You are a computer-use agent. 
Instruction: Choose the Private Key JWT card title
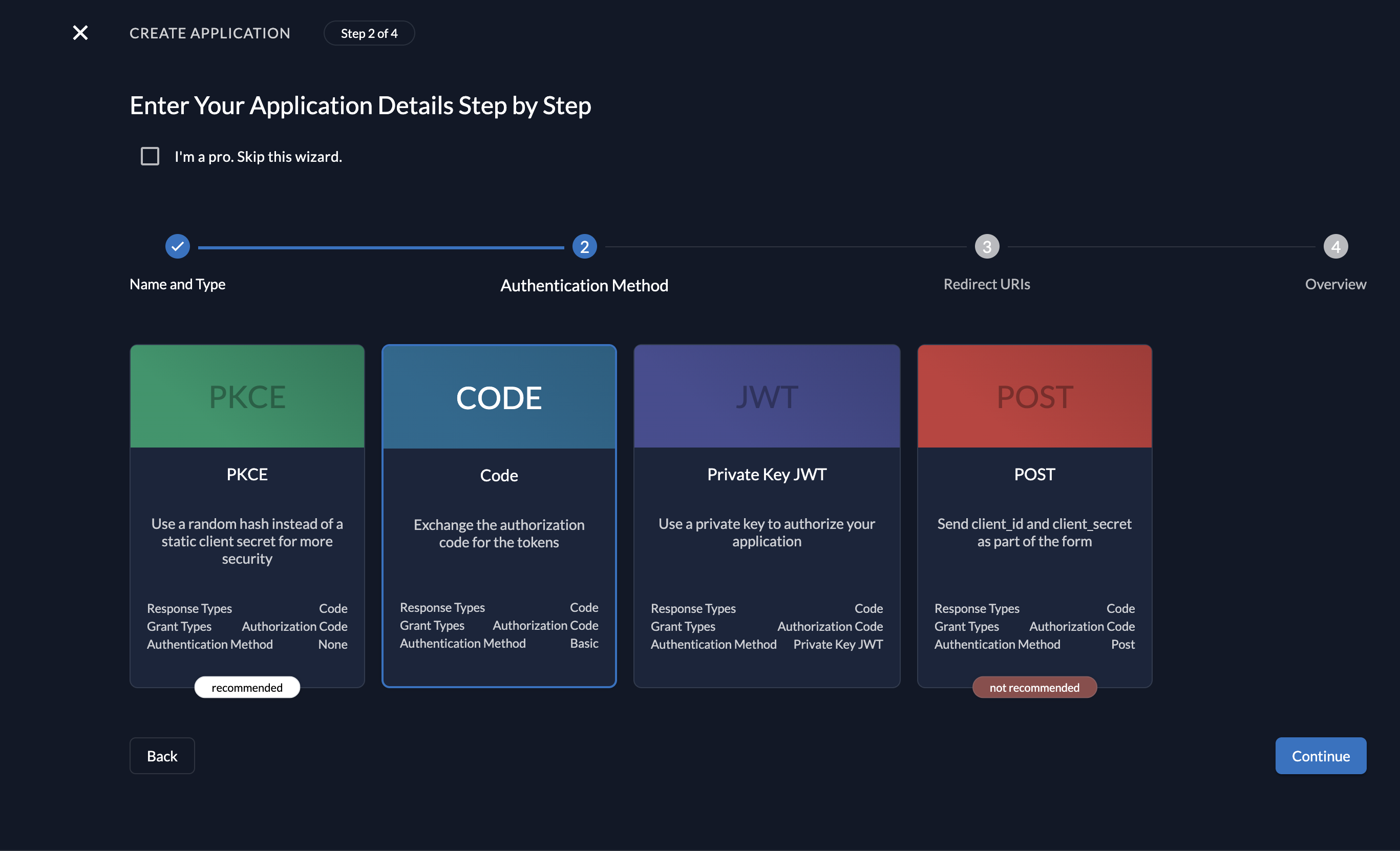(x=767, y=474)
